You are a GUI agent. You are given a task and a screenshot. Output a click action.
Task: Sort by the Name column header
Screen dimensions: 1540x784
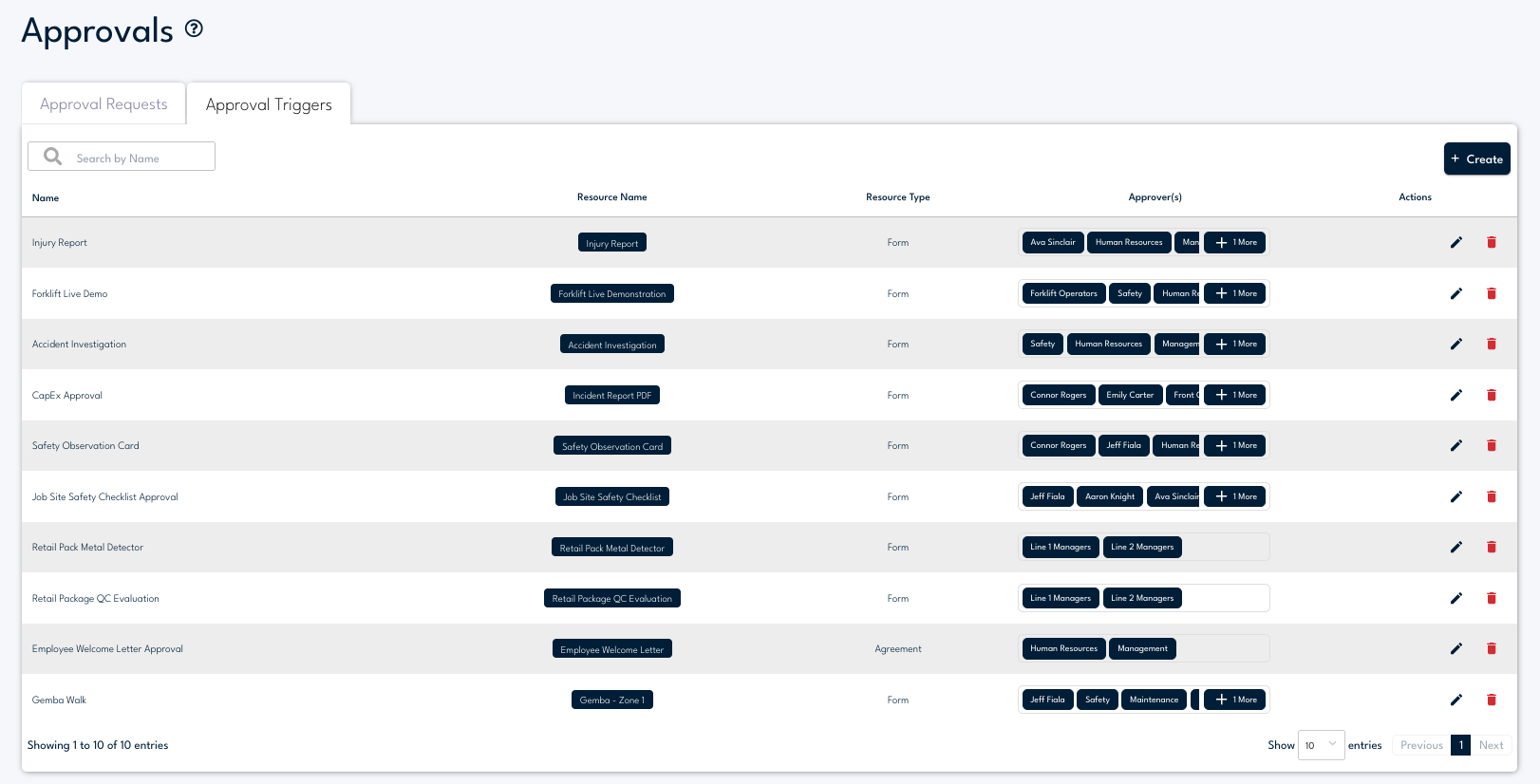[x=46, y=198]
